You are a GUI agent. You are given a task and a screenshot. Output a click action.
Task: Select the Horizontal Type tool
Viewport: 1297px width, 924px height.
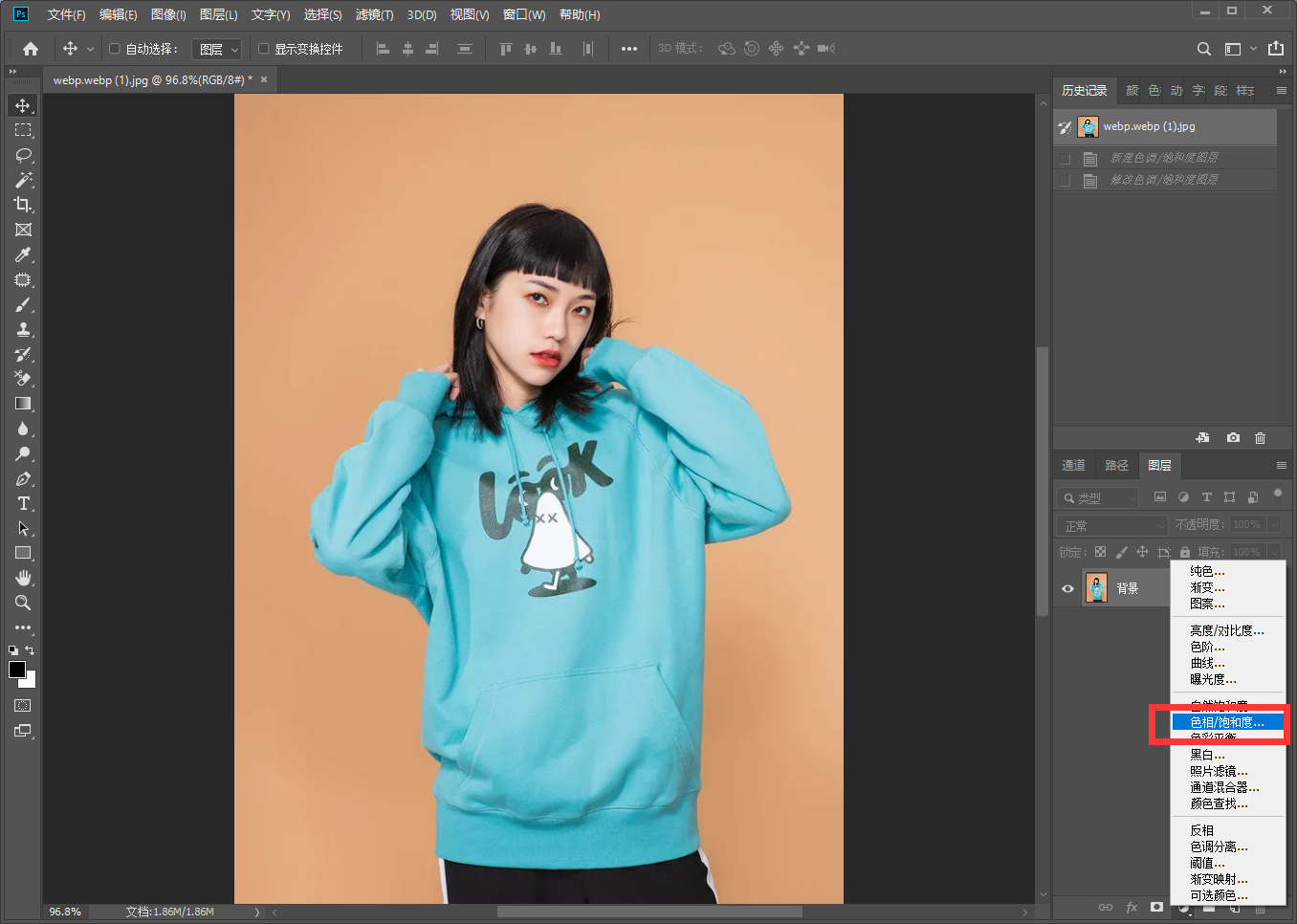click(23, 503)
